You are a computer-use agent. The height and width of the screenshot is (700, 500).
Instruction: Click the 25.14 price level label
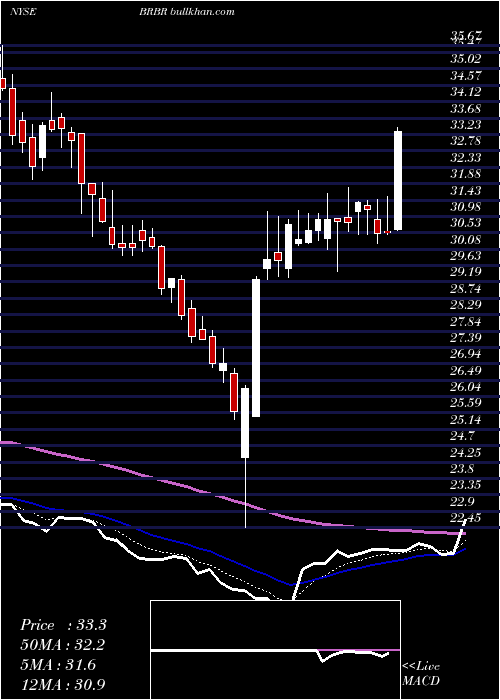click(465, 420)
